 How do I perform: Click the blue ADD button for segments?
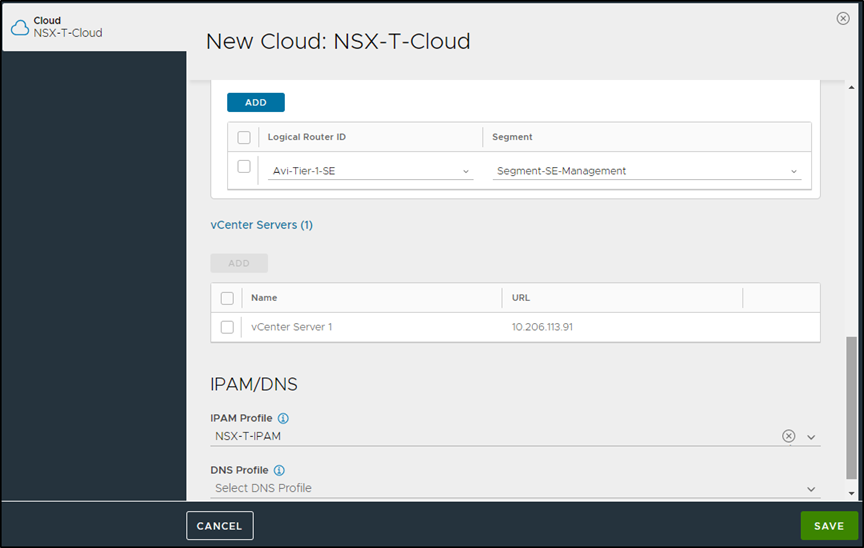[x=256, y=102]
